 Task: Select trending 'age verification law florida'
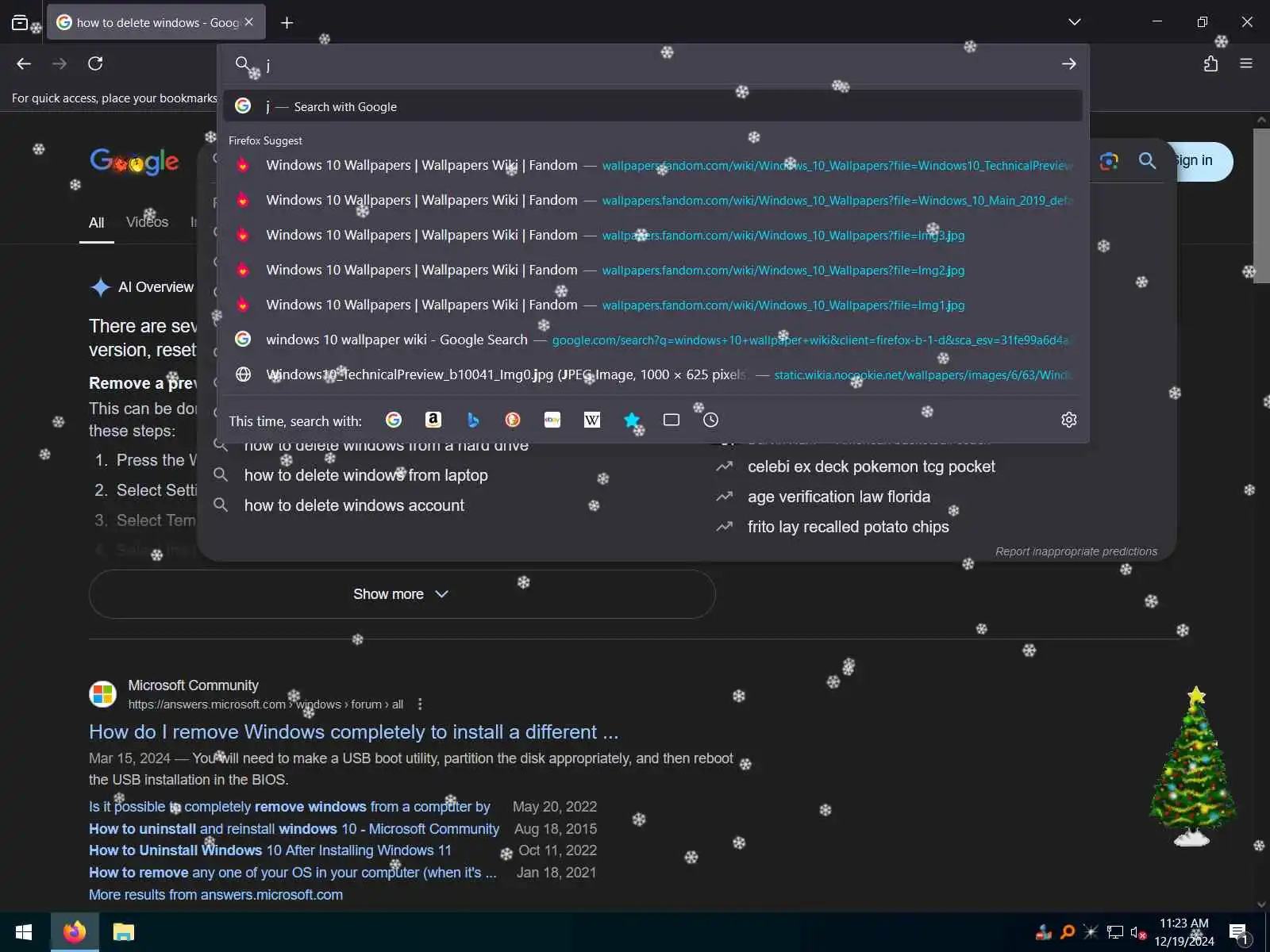839,497
